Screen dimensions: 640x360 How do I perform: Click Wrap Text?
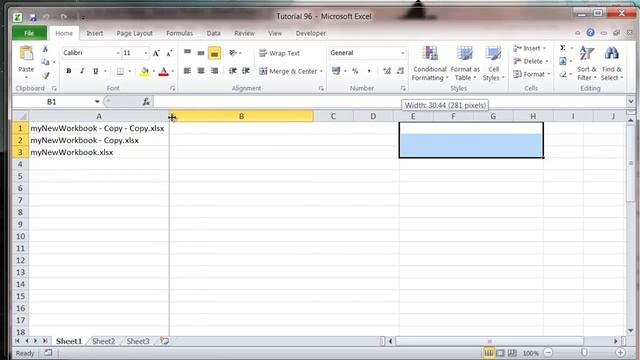click(279, 53)
